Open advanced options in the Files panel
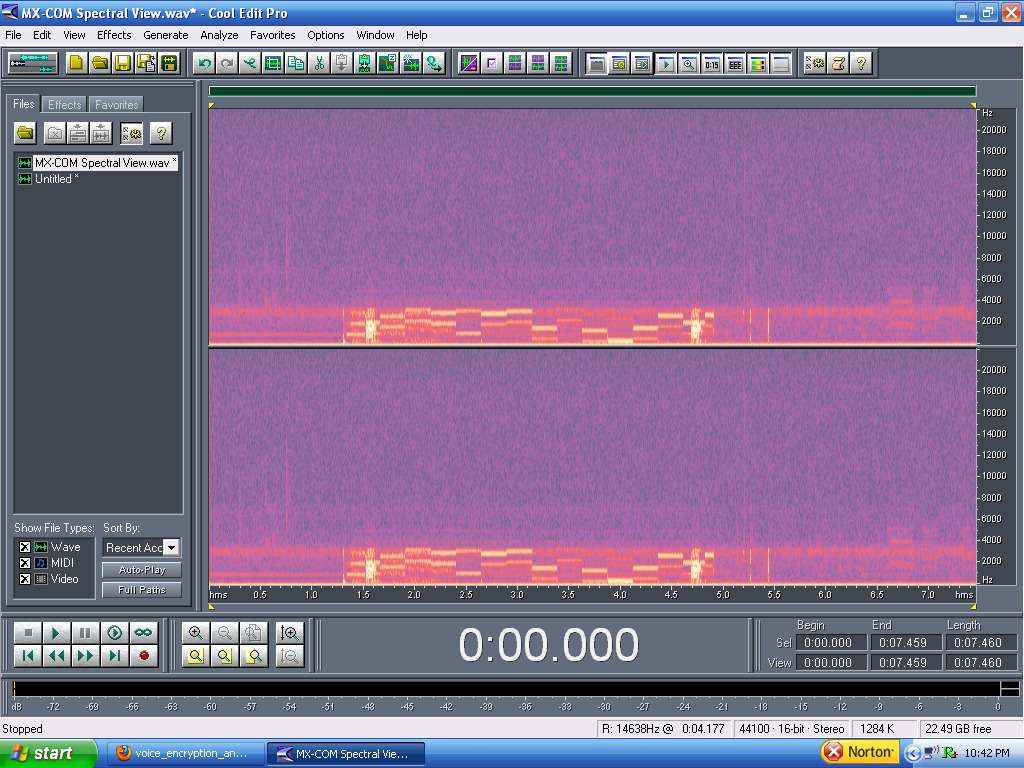Image resolution: width=1024 pixels, height=768 pixels. point(131,133)
